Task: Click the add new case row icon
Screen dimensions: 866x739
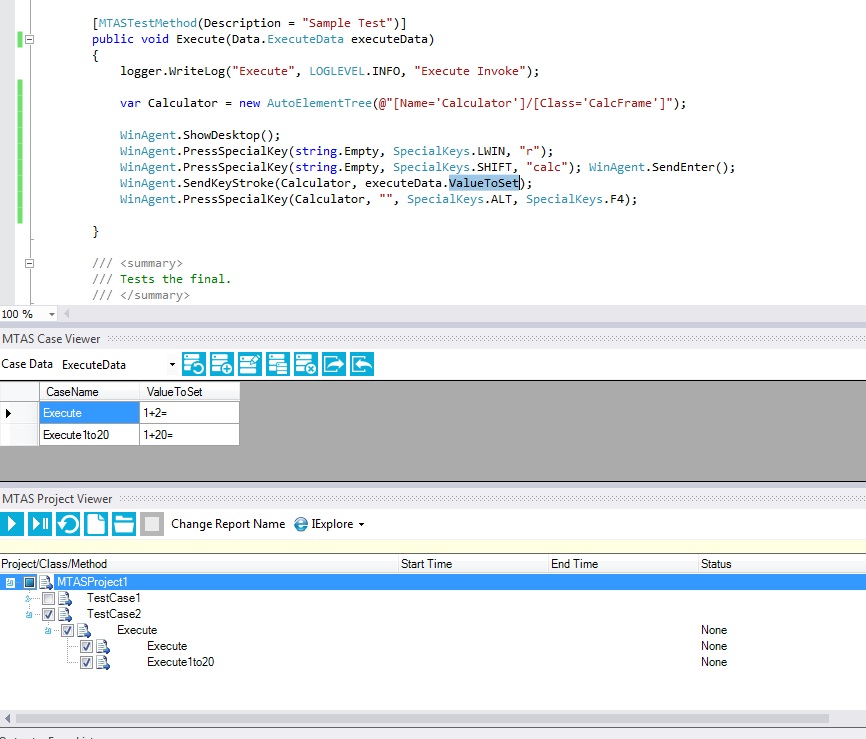Action: (221, 365)
